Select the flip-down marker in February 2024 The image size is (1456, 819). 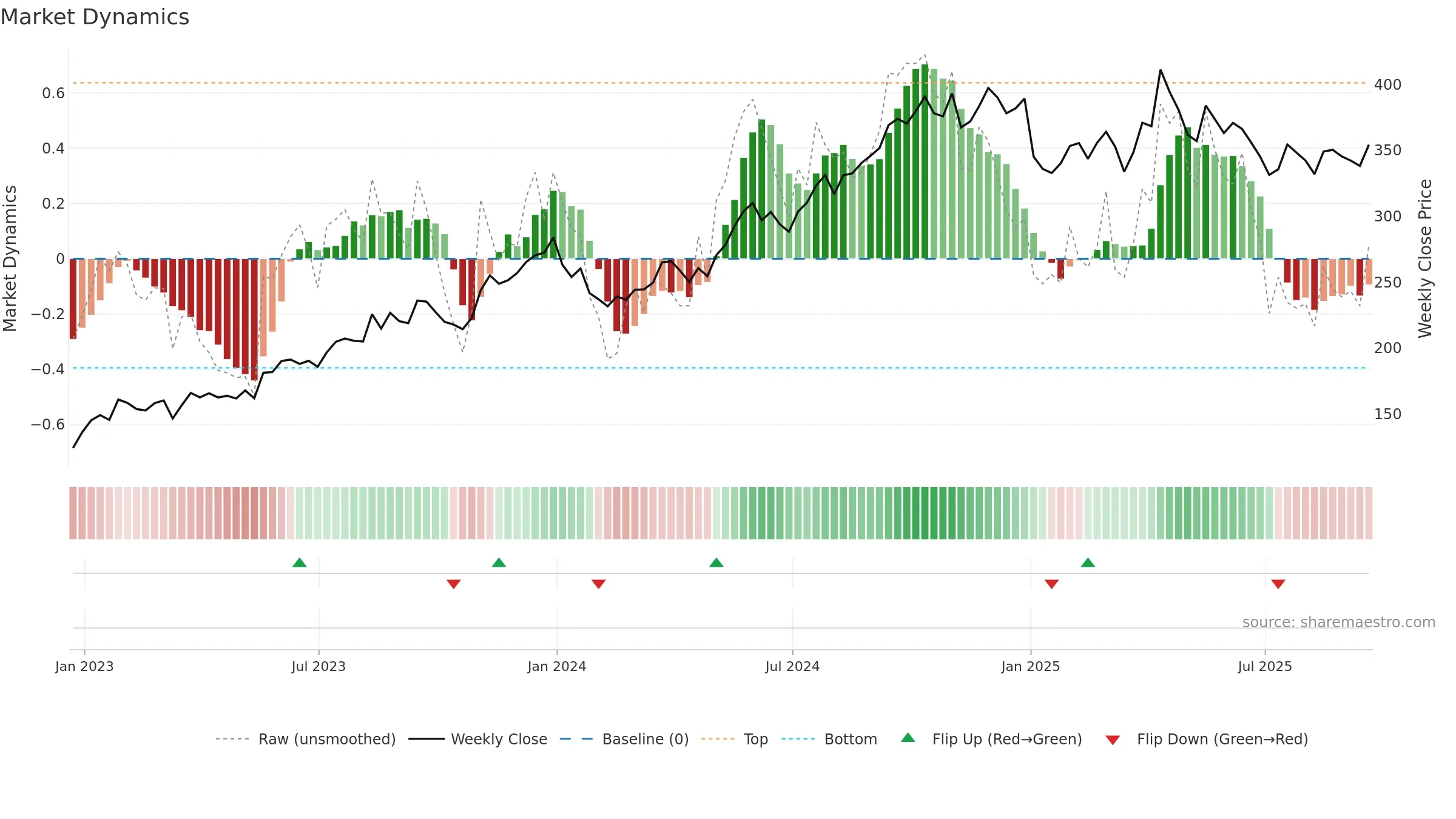pos(599,584)
